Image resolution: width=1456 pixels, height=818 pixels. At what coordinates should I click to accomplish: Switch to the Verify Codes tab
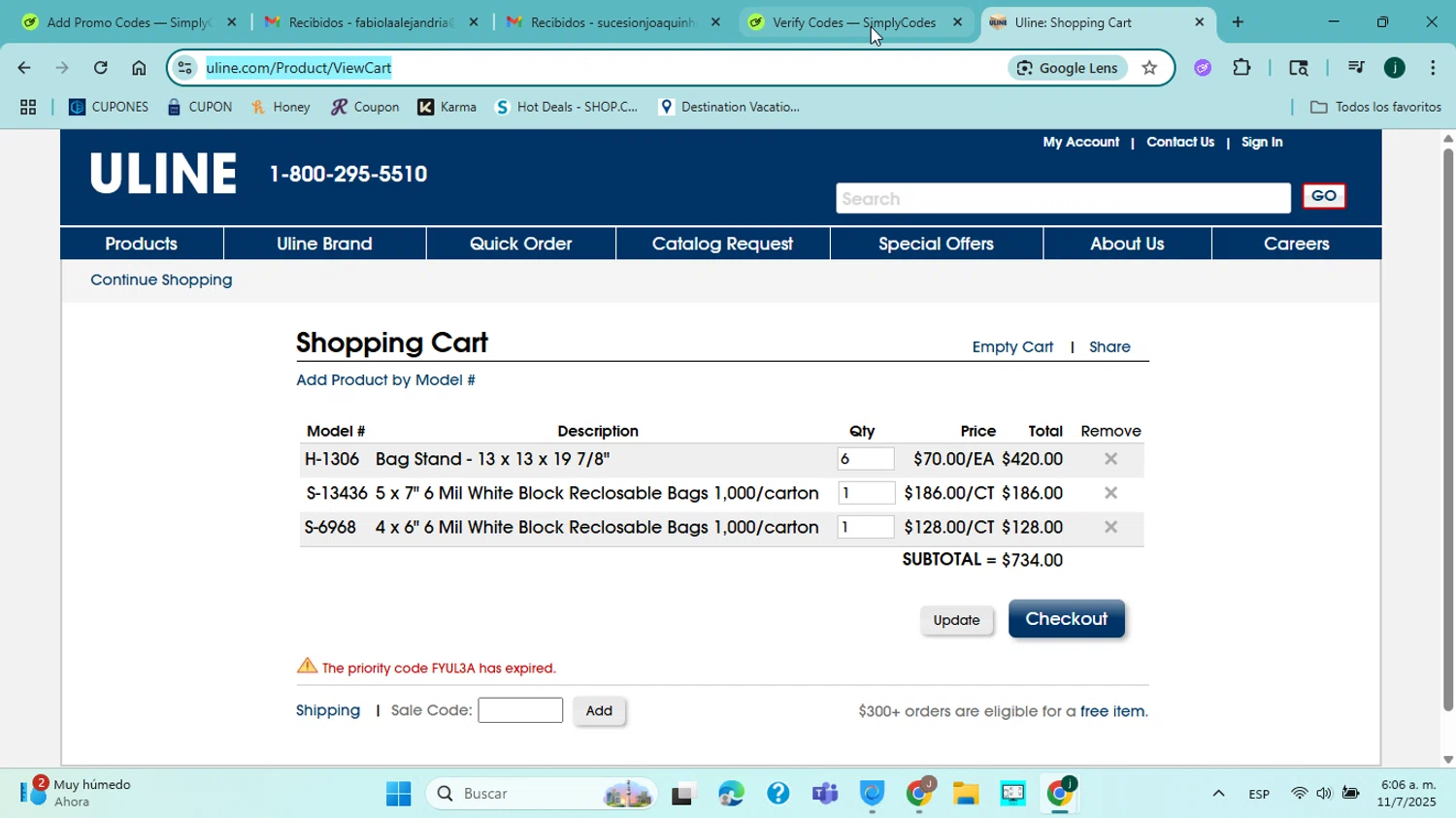[x=854, y=22]
